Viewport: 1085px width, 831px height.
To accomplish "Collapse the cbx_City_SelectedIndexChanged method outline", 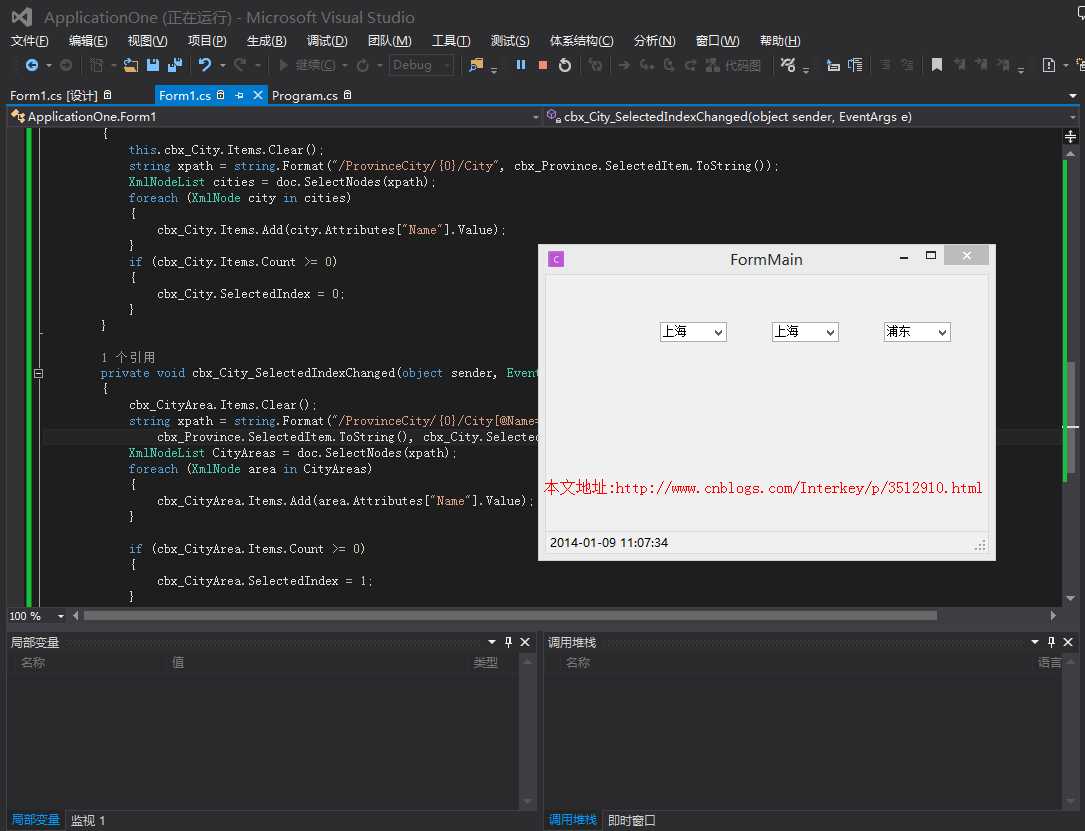I will coord(39,373).
